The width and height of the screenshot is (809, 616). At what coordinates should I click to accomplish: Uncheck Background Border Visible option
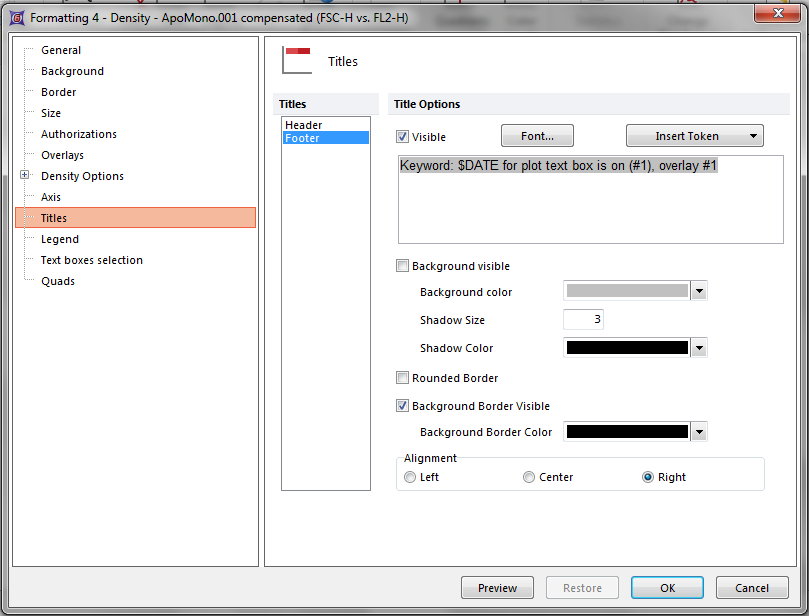[x=403, y=406]
